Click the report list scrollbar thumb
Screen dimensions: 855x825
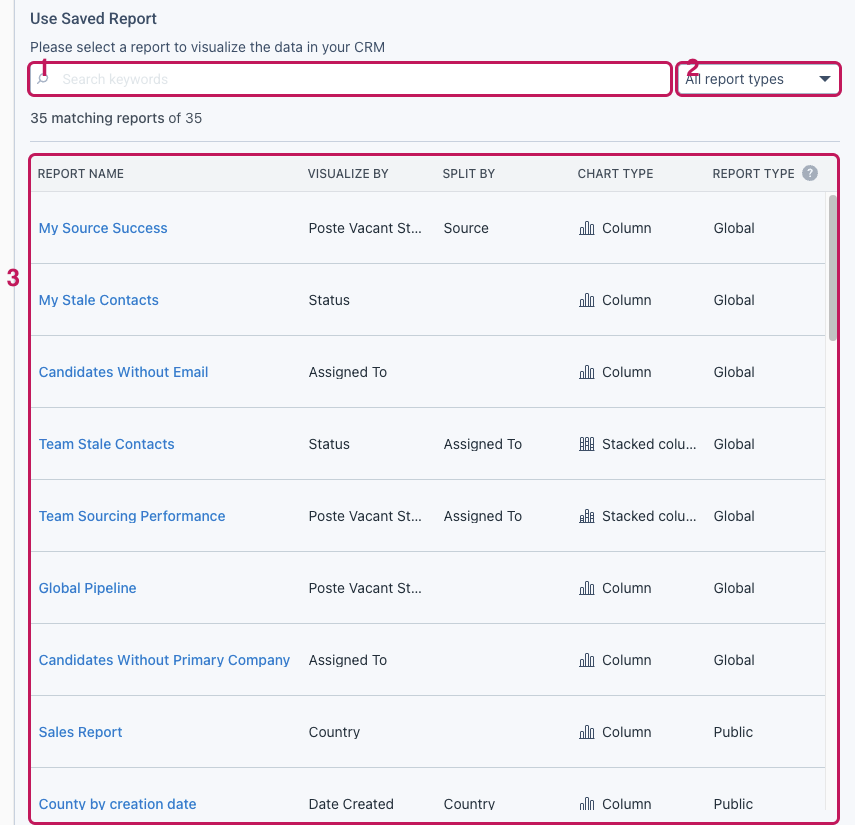[832, 268]
